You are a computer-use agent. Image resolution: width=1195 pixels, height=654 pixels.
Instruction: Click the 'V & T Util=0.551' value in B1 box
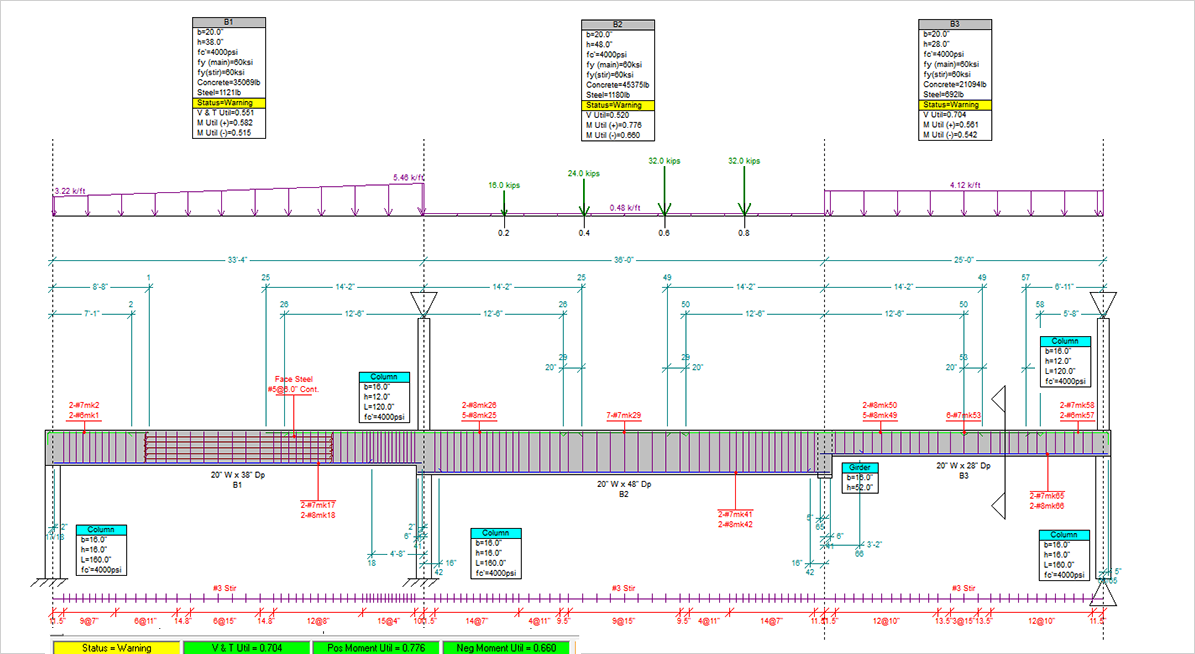[x=226, y=113]
